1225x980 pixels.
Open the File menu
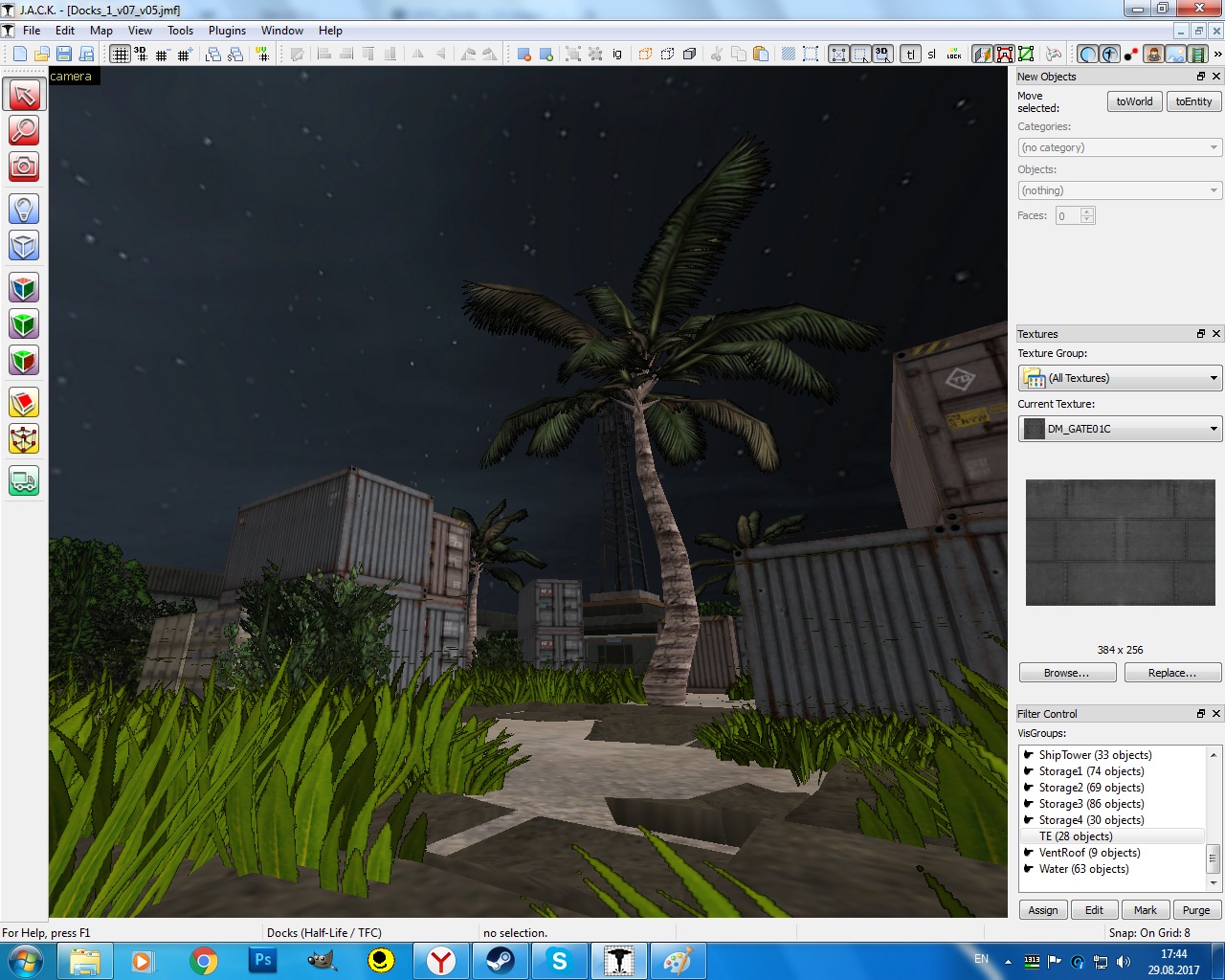(32, 31)
